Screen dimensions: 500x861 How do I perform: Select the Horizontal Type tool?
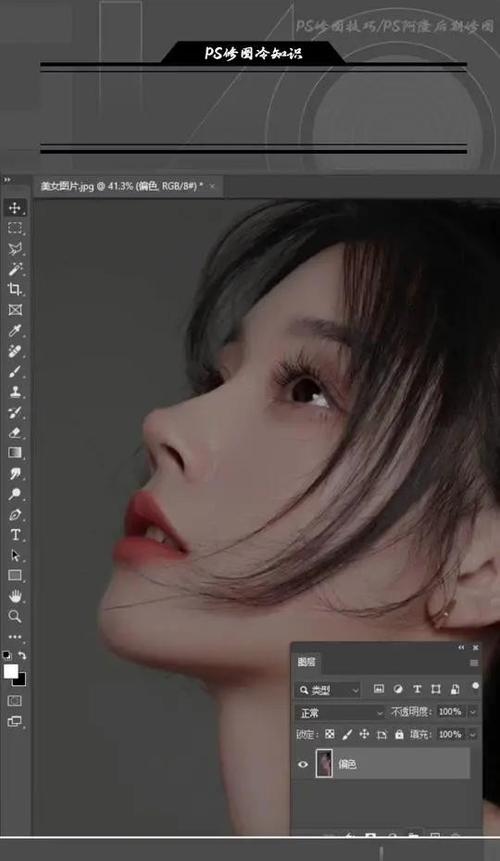[x=15, y=535]
